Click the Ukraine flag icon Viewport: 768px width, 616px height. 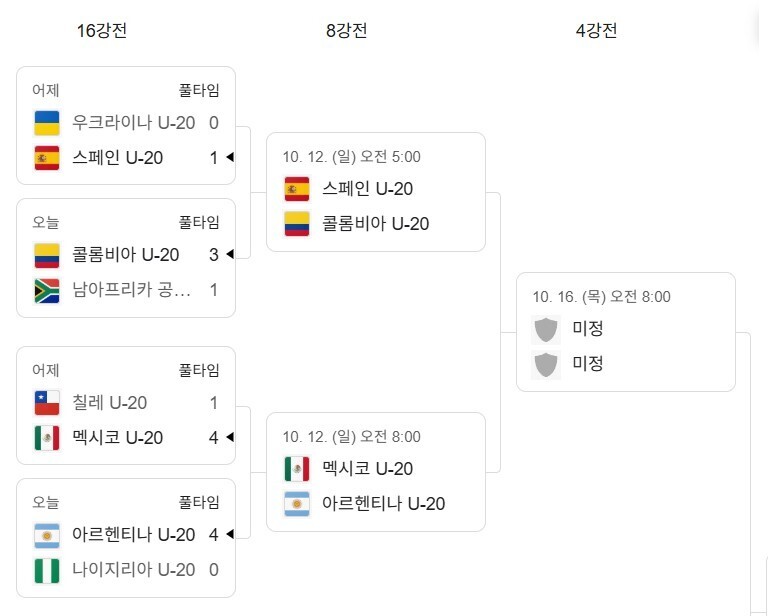tap(46, 123)
